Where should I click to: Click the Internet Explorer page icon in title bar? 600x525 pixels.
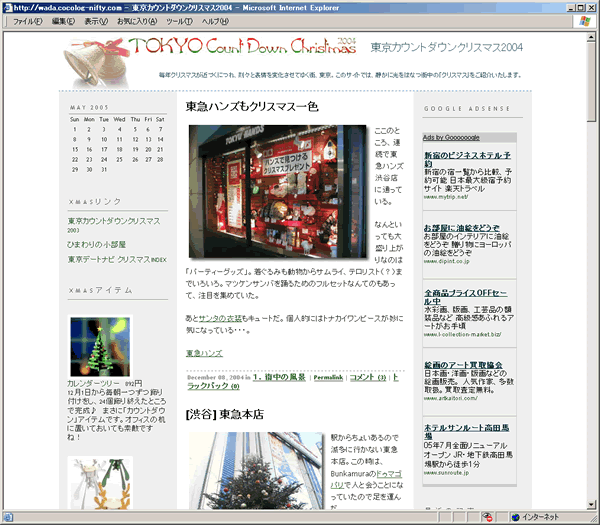[x=7, y=7]
